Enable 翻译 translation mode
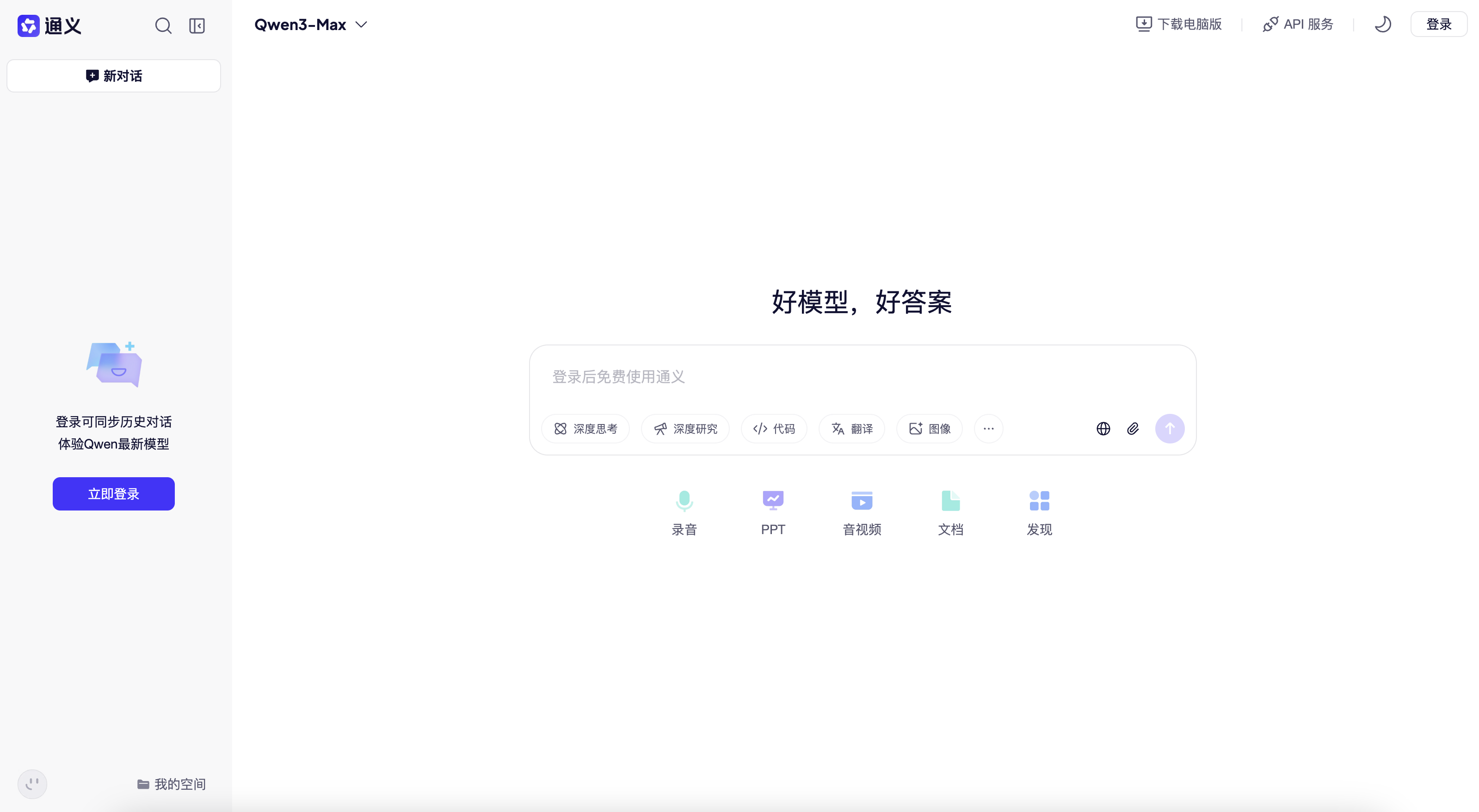The image size is (1479, 812). (852, 428)
